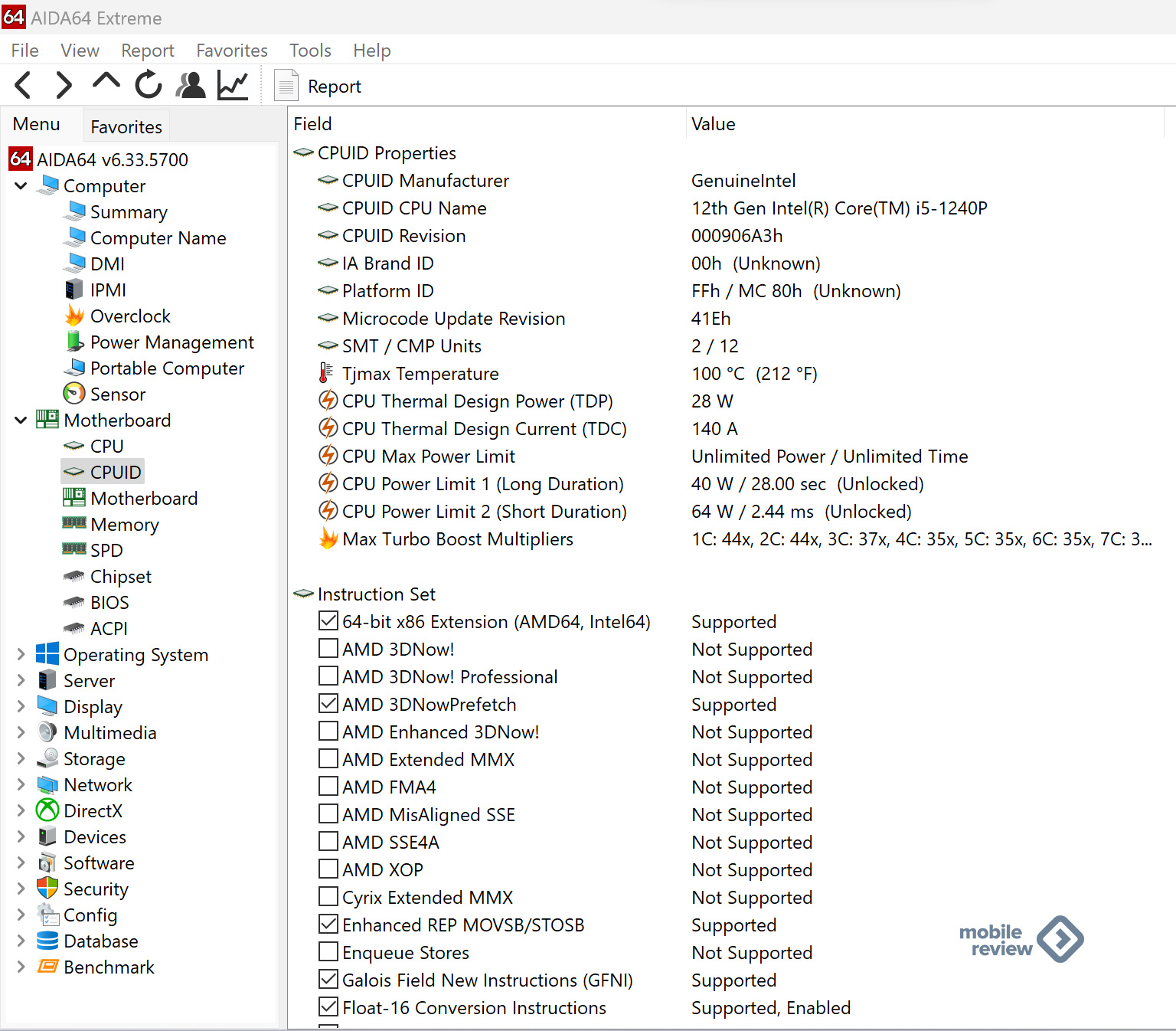Expand the Multimedia tree node
1176x1031 pixels.
click(x=21, y=732)
